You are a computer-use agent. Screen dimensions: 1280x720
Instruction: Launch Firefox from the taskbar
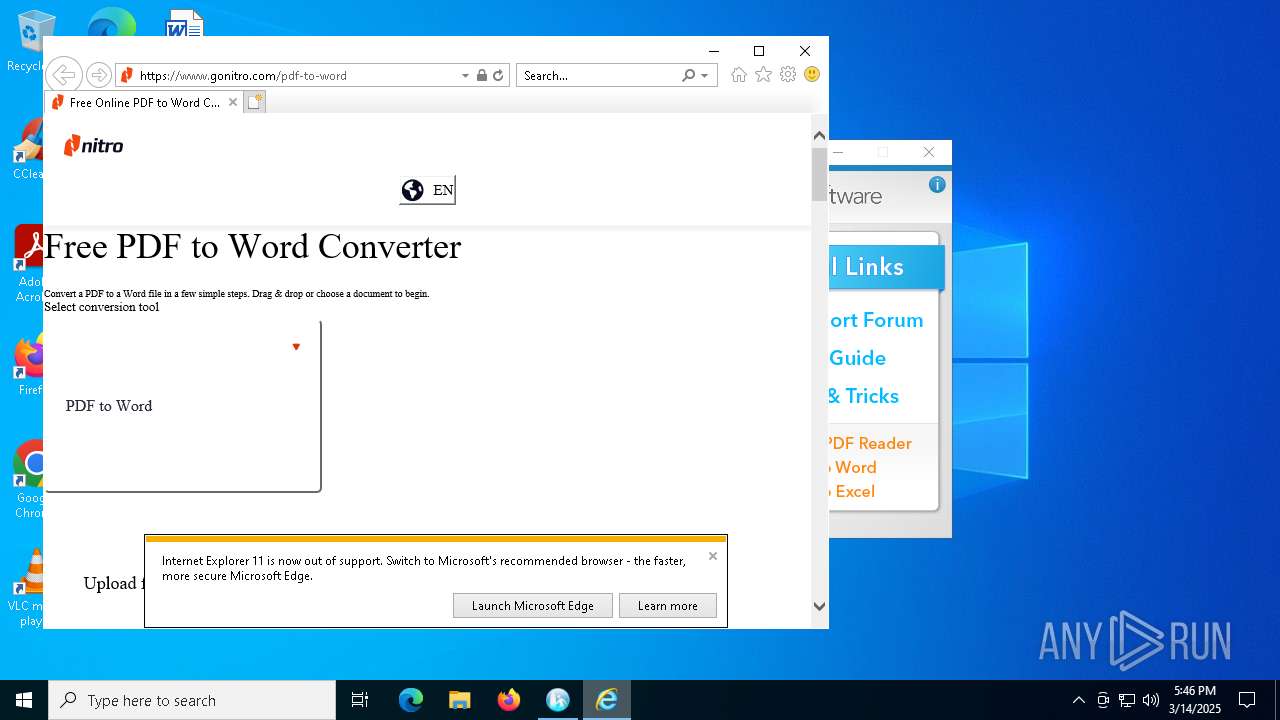coord(509,700)
